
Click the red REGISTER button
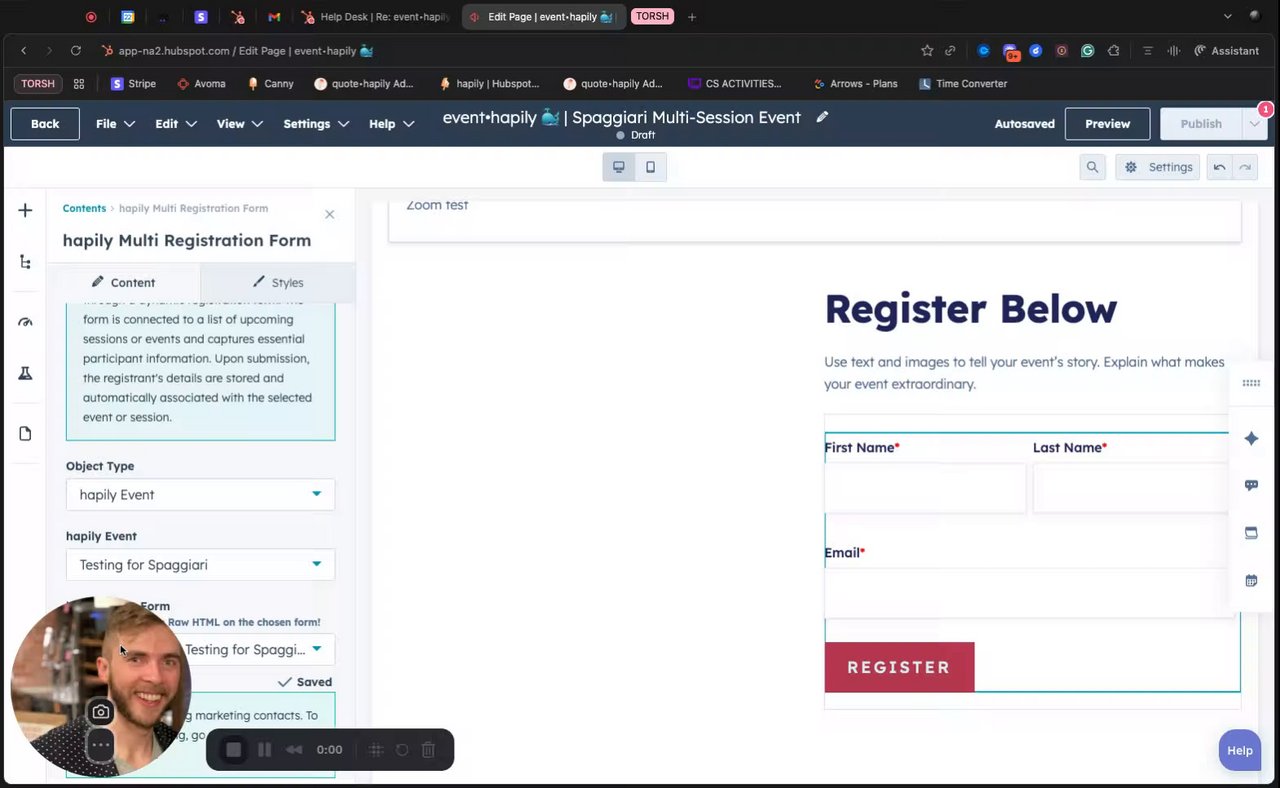(x=899, y=667)
